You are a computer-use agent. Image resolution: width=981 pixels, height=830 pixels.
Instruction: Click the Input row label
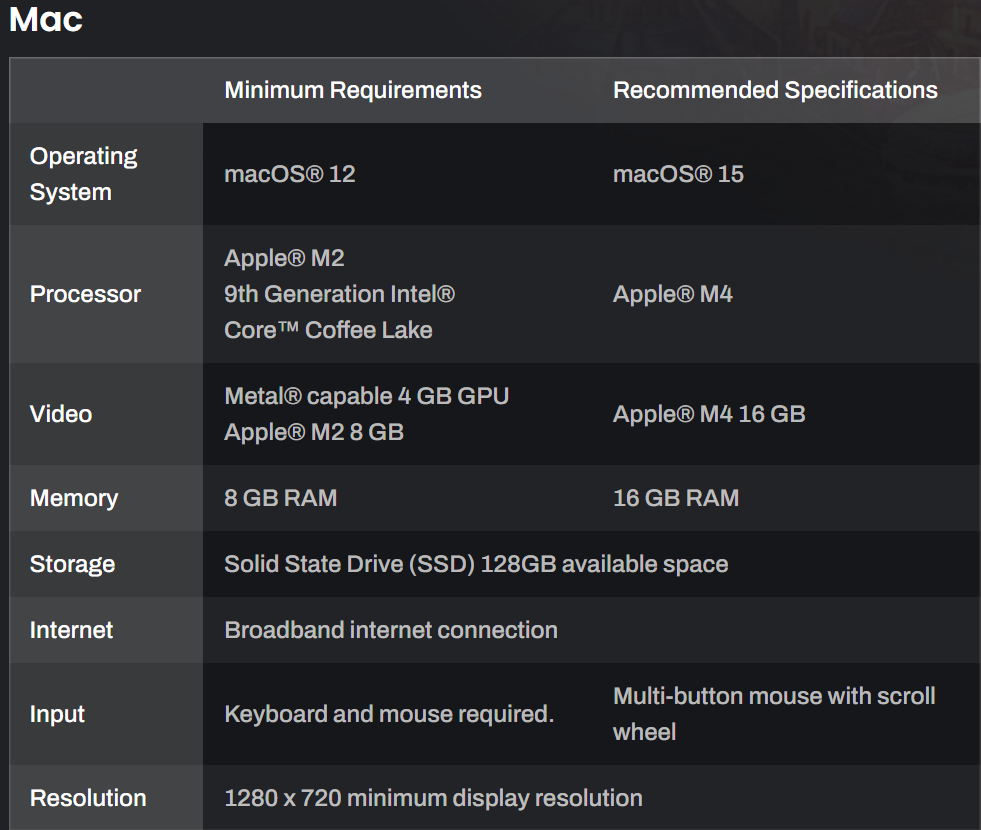(x=57, y=714)
